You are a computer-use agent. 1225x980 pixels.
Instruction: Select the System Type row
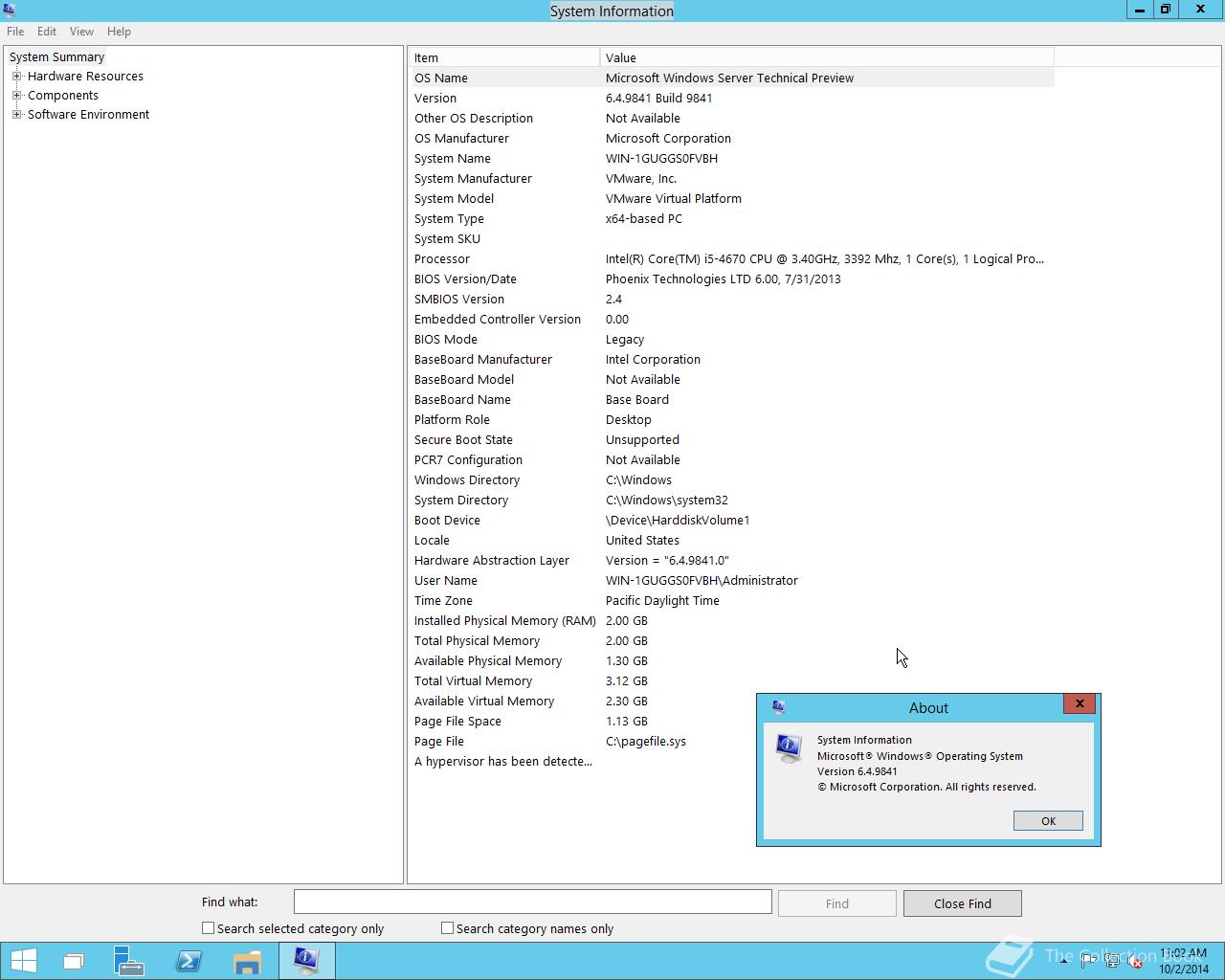[x=732, y=219]
